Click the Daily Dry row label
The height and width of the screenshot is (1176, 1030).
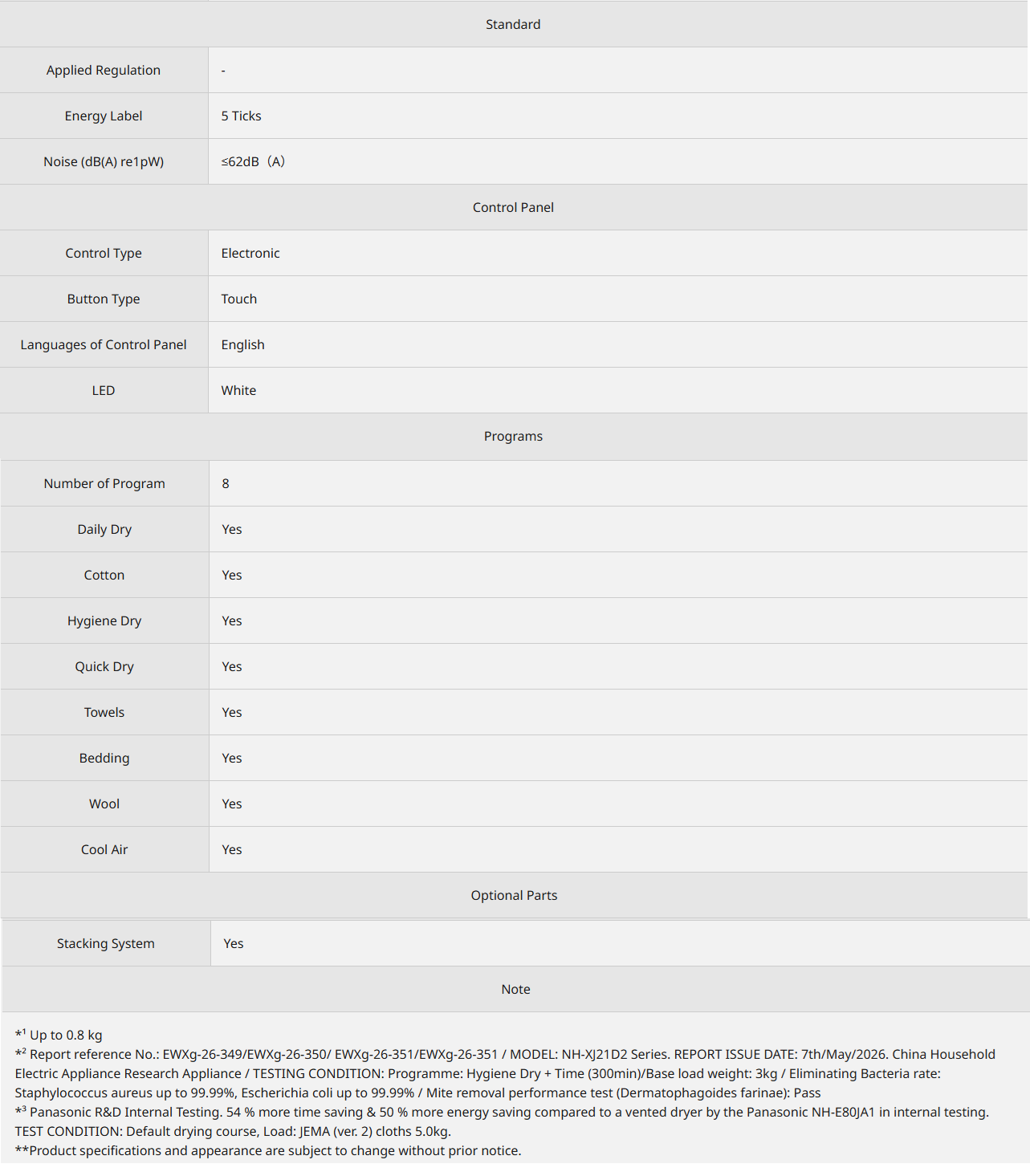(104, 529)
